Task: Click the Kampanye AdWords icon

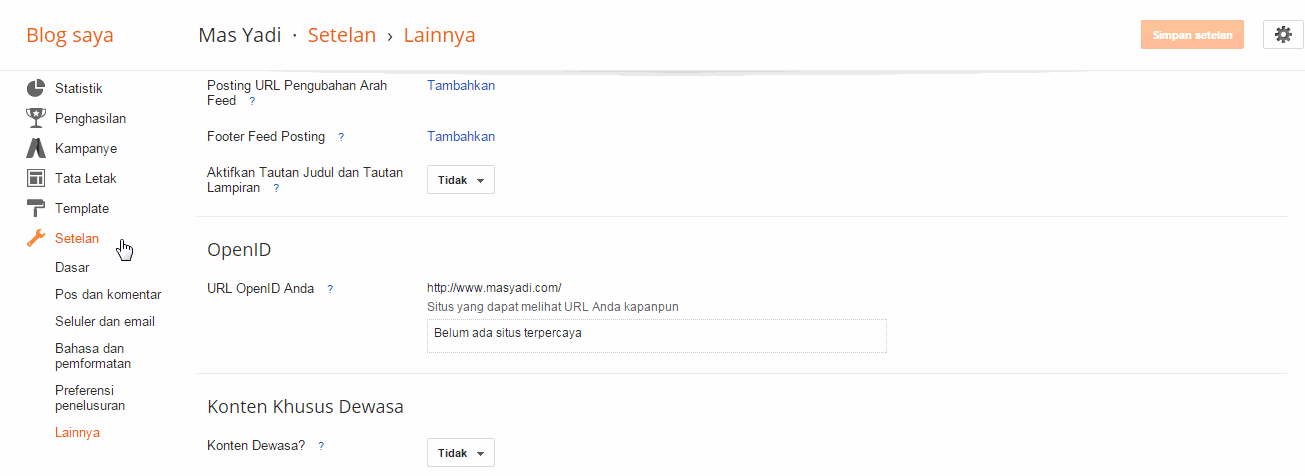Action: point(36,148)
